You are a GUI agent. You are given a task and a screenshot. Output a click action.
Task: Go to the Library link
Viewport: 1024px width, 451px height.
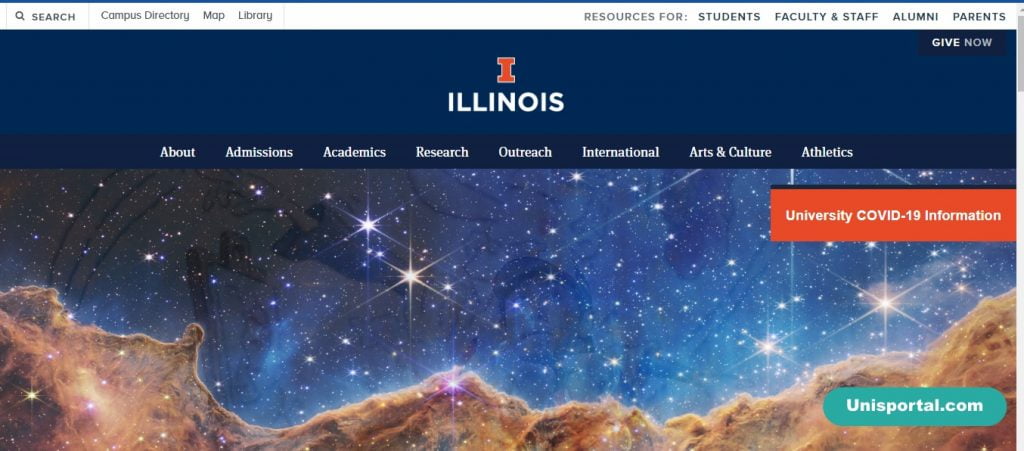[255, 16]
